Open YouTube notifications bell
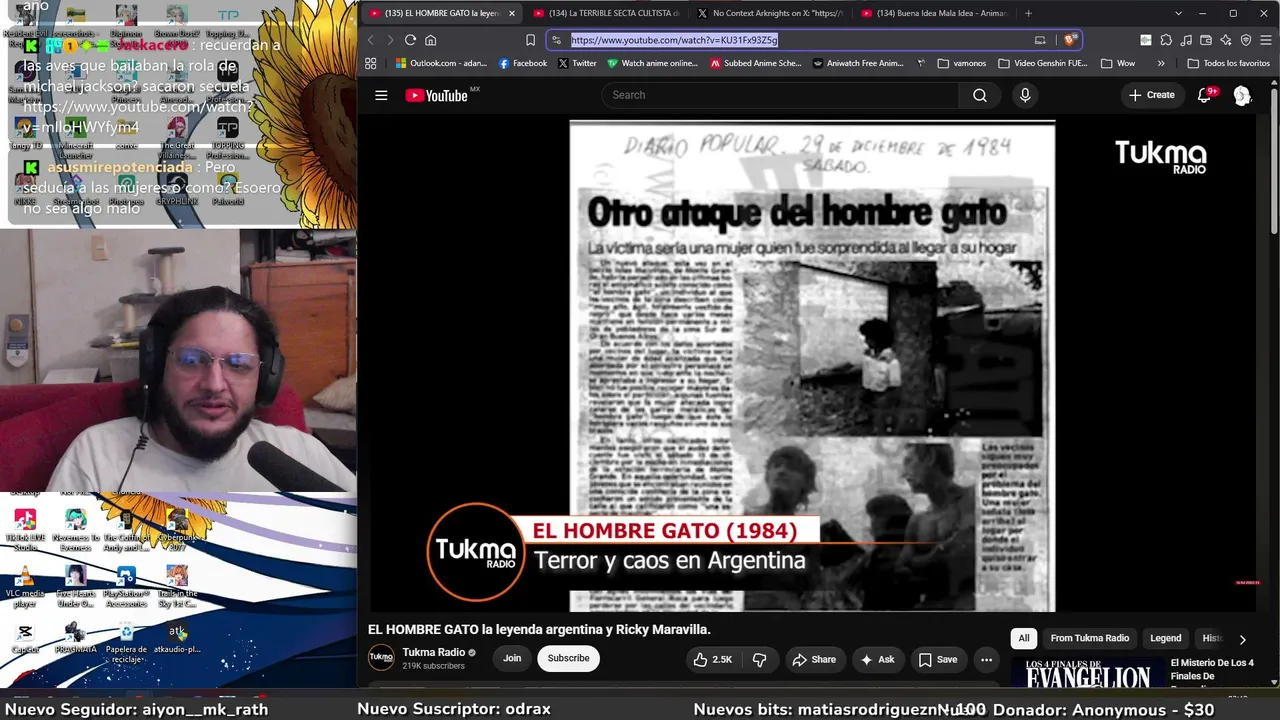Image resolution: width=1280 pixels, height=720 pixels. point(1205,95)
